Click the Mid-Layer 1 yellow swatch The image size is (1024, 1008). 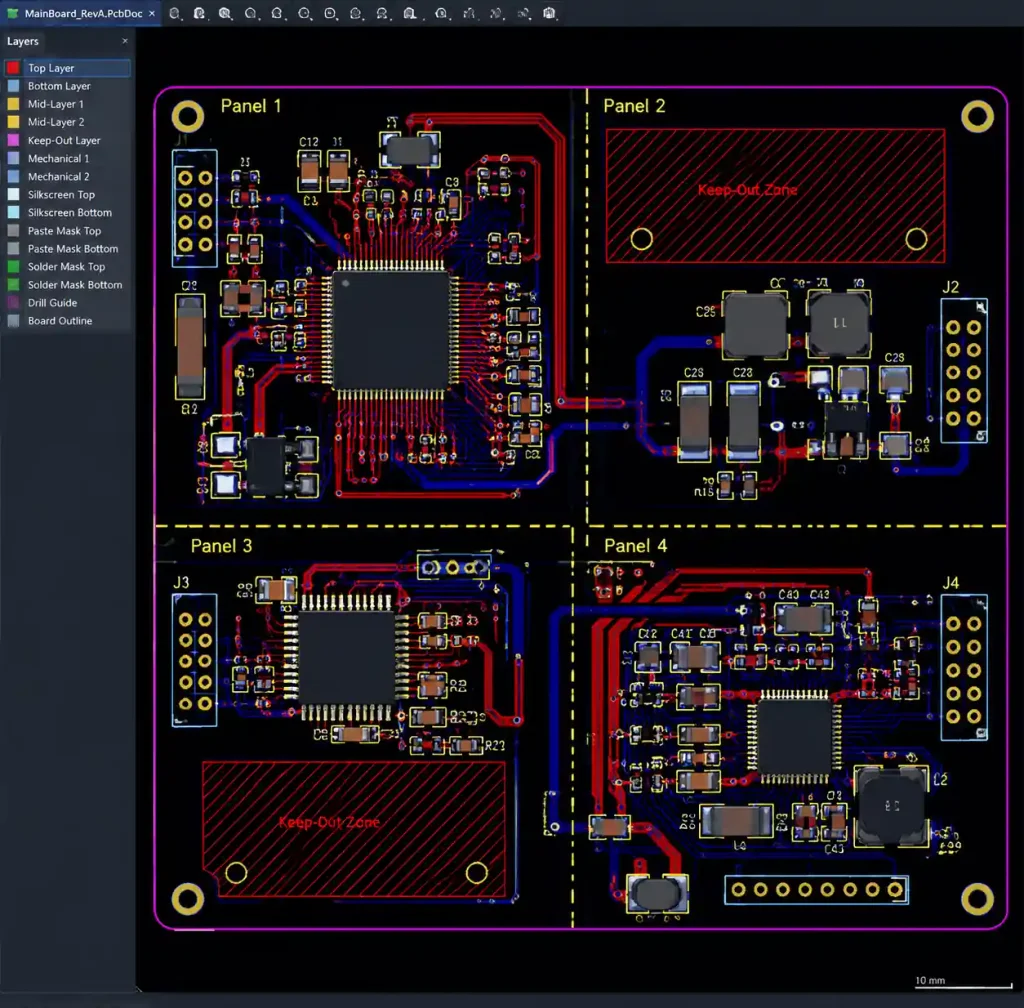coord(13,104)
